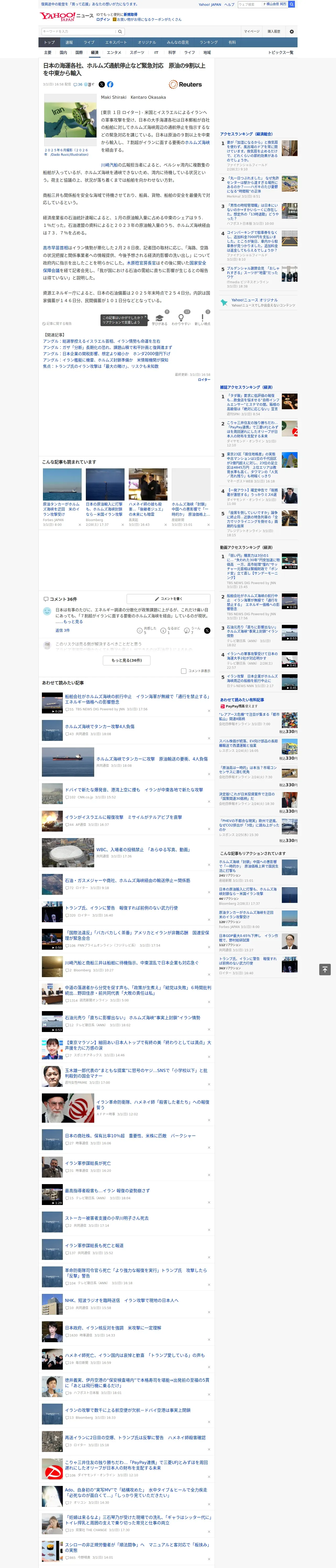The image size is (336, 1568).
Task: Open article 日本の商社株、保有比率10%超
Action: (131, 1135)
